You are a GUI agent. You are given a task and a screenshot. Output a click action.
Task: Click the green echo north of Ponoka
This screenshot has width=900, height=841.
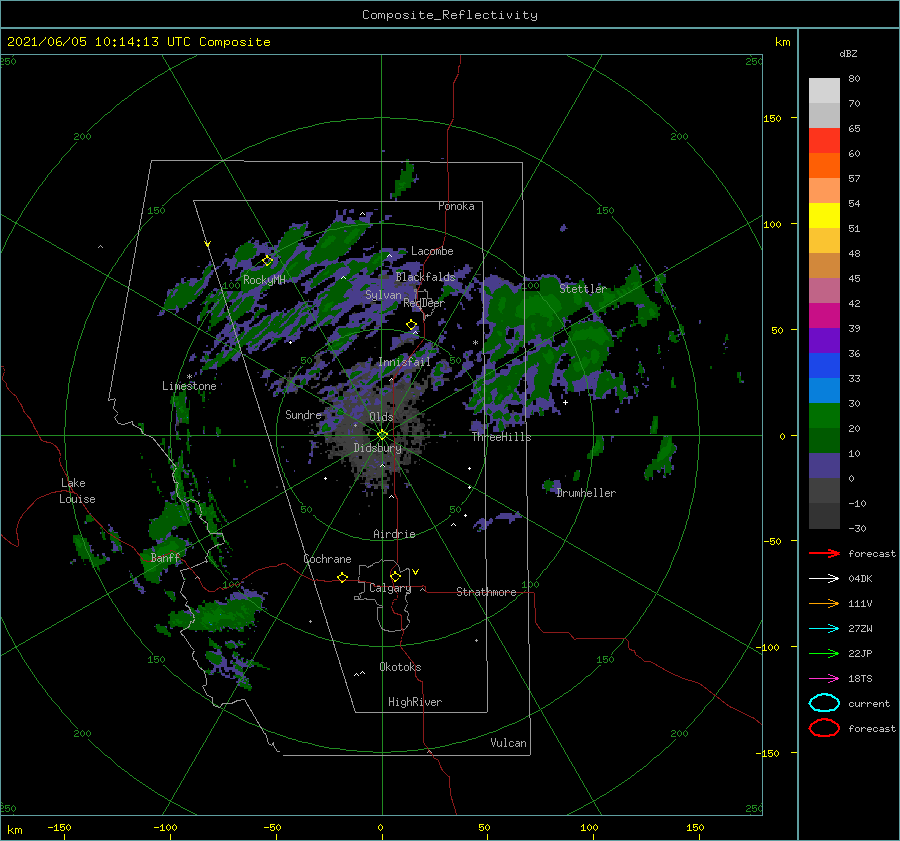click(x=406, y=179)
